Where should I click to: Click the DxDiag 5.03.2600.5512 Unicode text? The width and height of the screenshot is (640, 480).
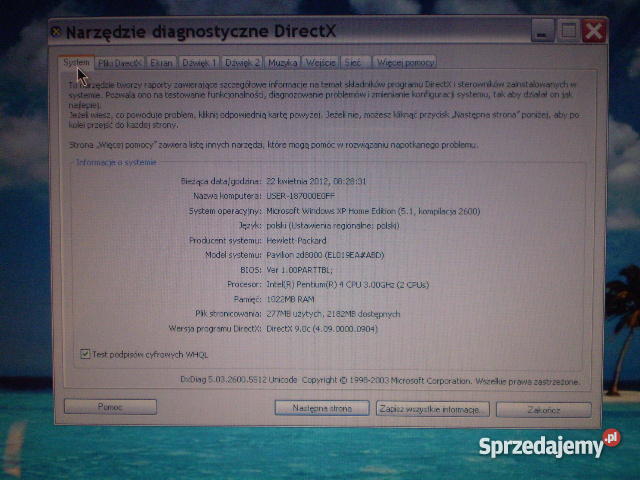tap(239, 380)
